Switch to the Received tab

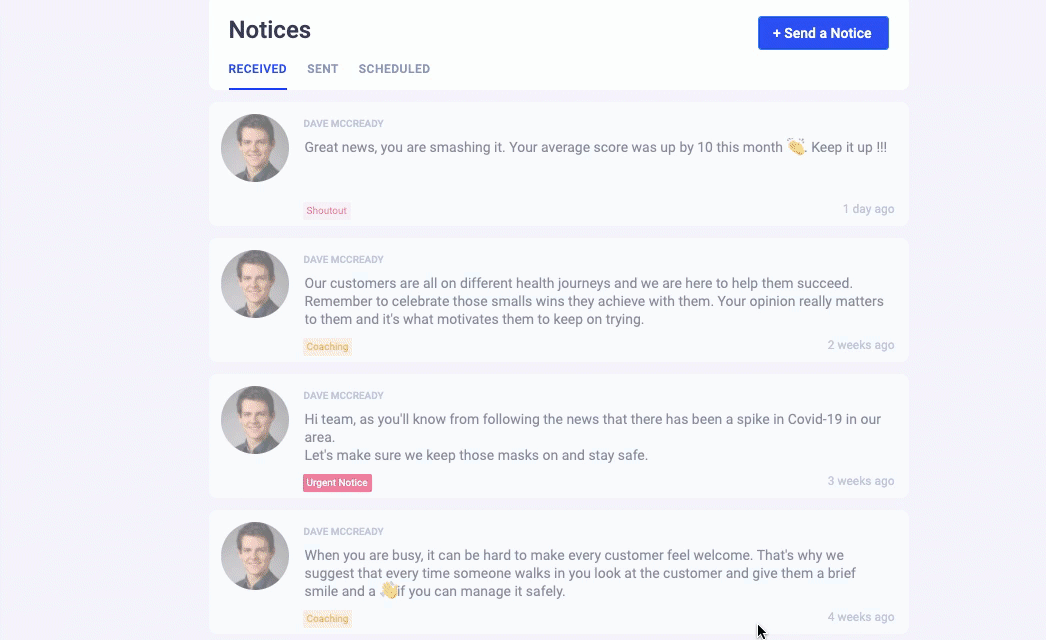pyautogui.click(x=257, y=69)
